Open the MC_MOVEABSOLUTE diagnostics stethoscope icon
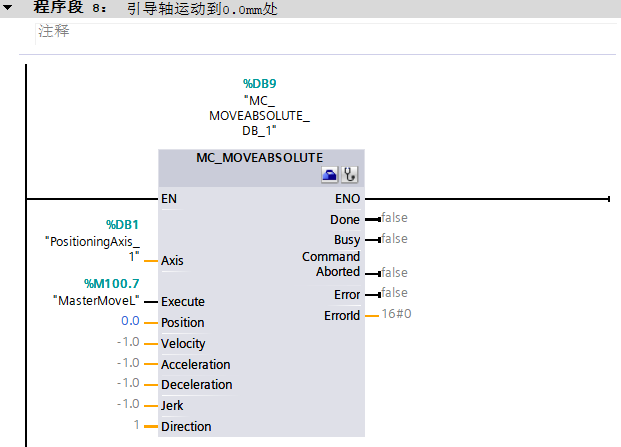This screenshot has width=621, height=447. tap(349, 175)
